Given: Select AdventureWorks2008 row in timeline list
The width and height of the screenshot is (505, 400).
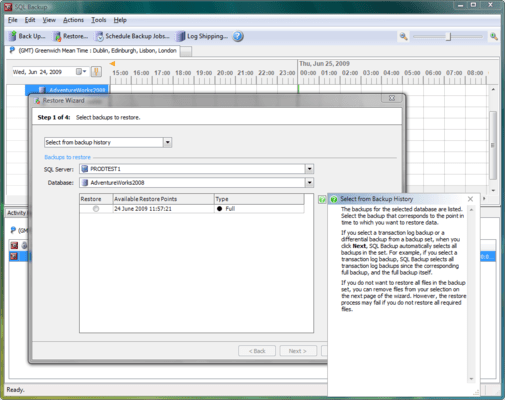Looking at the screenshot, I should click(x=67, y=90).
